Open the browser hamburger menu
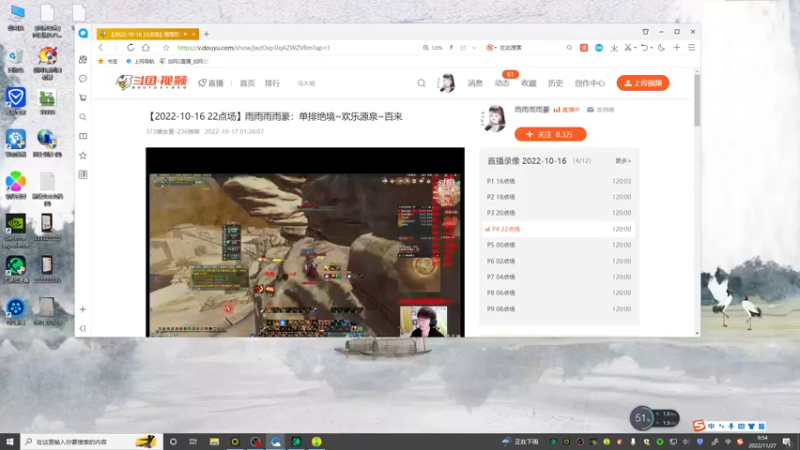The height and width of the screenshot is (450, 800). pos(691,47)
